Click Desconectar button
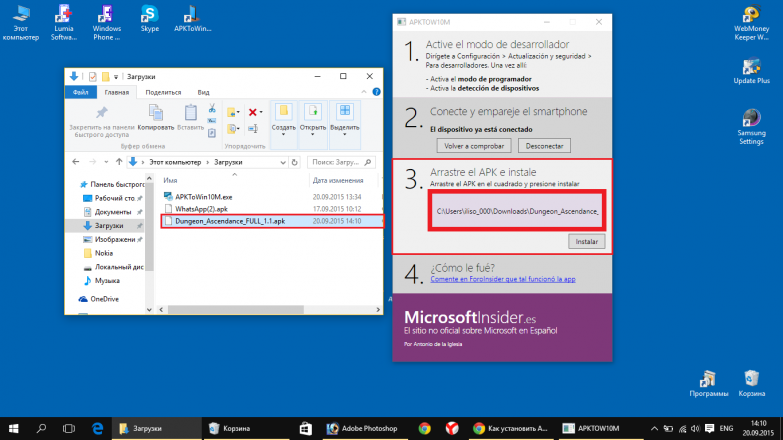 pyautogui.click(x=544, y=146)
